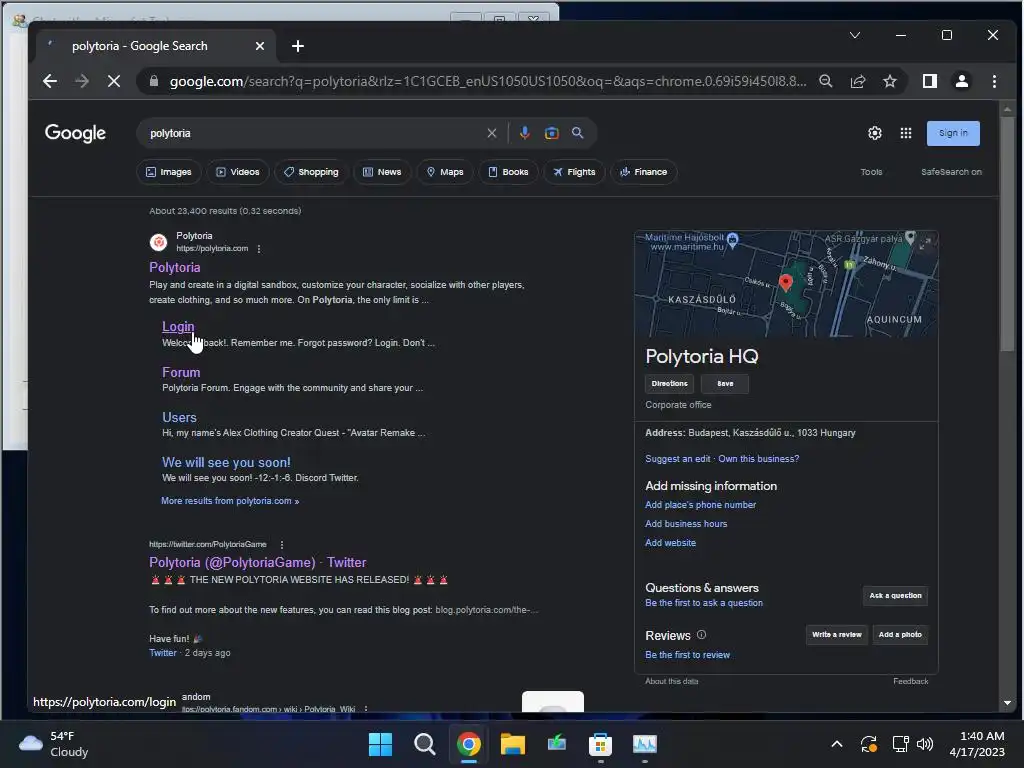Bookmark this page with the star icon
This screenshot has width=1024, height=768.
coord(890,81)
